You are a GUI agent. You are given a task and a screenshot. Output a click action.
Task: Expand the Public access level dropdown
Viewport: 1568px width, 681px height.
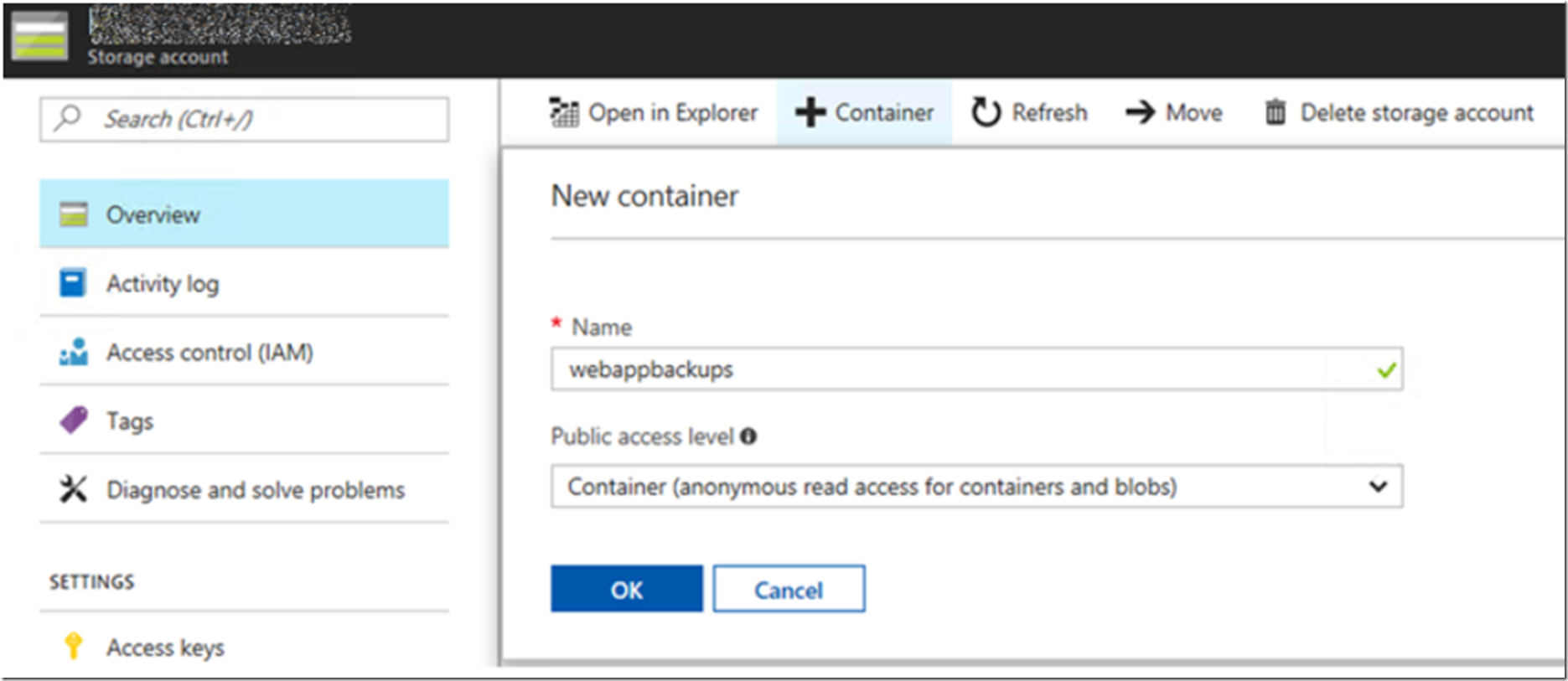pyautogui.click(x=976, y=487)
